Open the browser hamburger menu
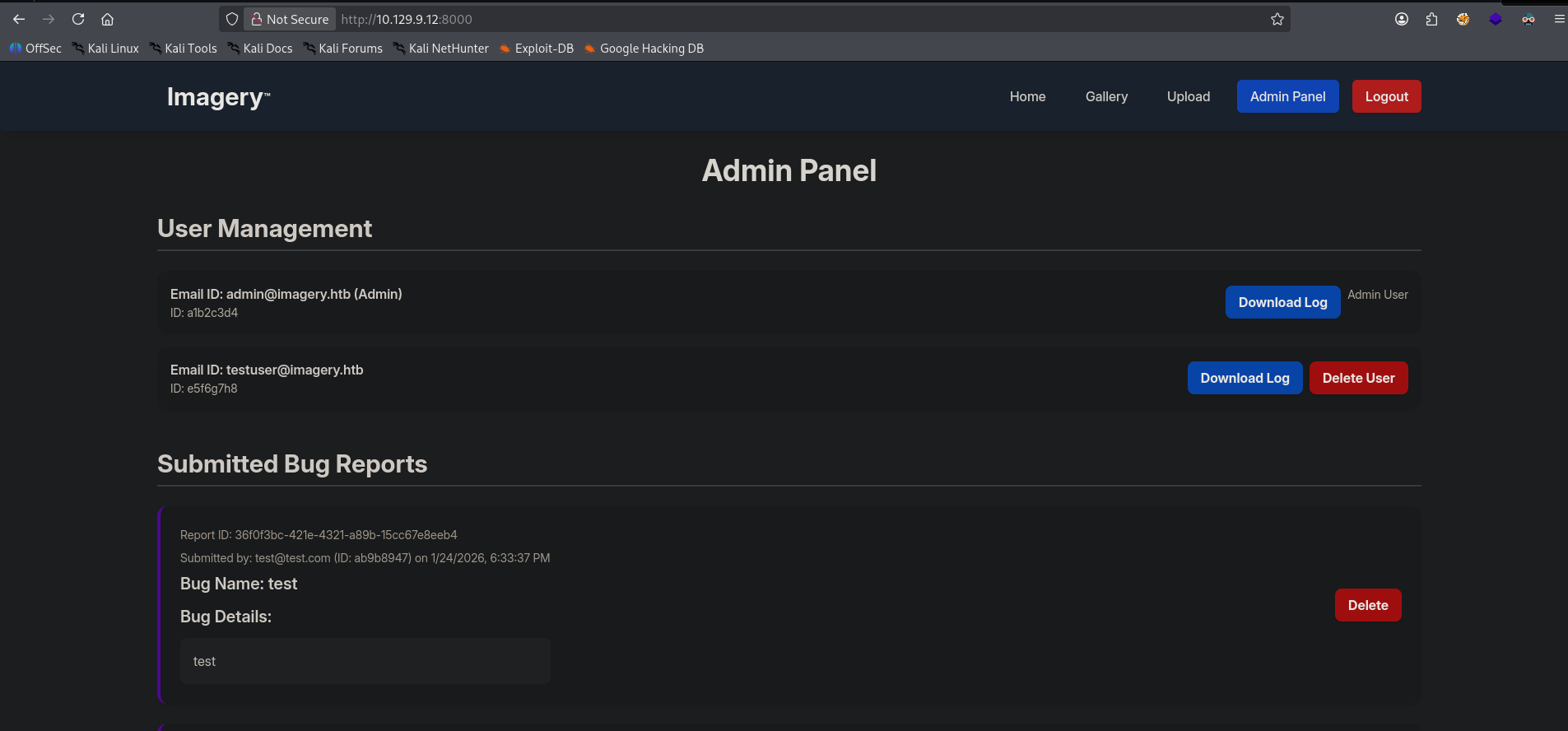This screenshot has width=1568, height=731. 1558,19
